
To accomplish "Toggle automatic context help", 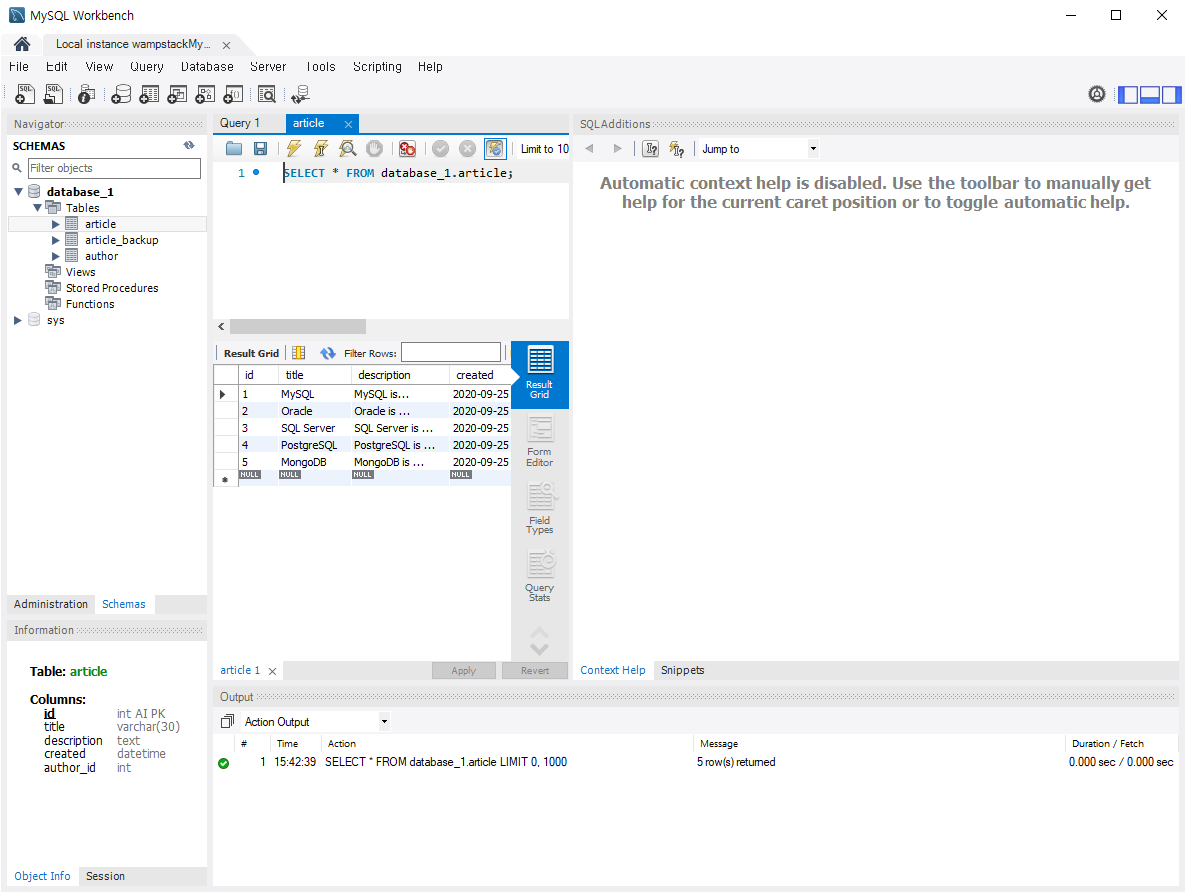I will click(677, 149).
